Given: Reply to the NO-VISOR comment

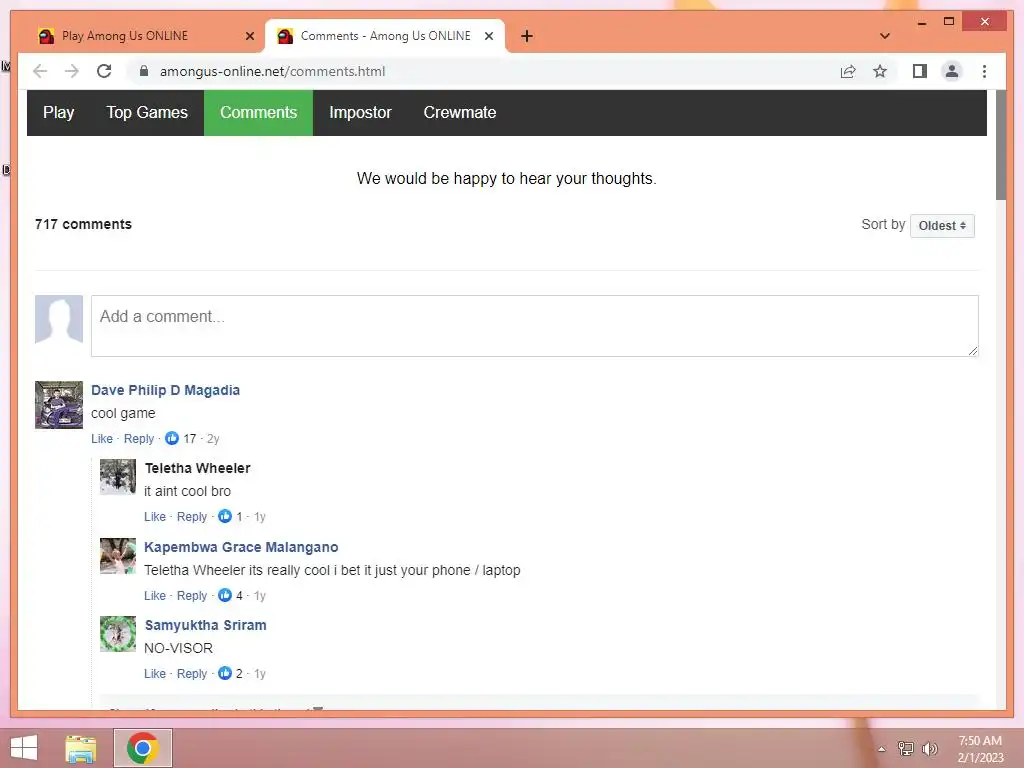Looking at the screenshot, I should pyautogui.click(x=192, y=673).
